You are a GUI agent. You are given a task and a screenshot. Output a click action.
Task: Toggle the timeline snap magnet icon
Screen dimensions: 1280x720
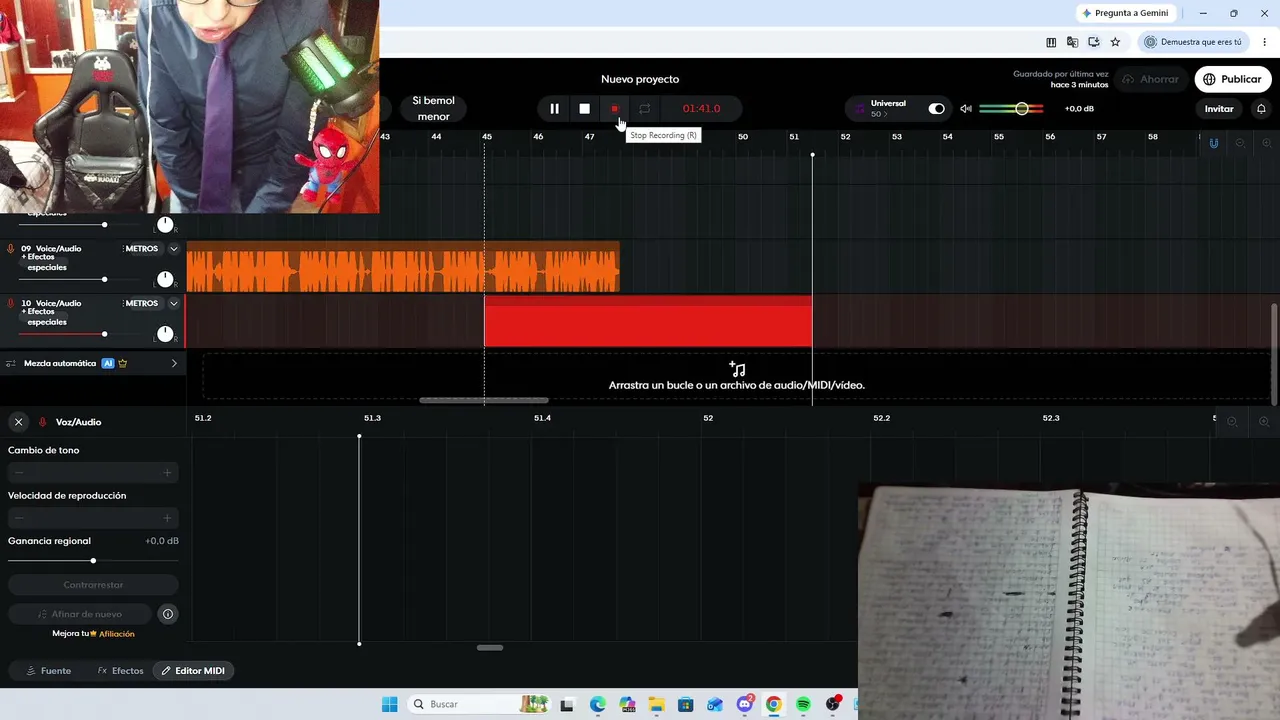tap(1214, 143)
